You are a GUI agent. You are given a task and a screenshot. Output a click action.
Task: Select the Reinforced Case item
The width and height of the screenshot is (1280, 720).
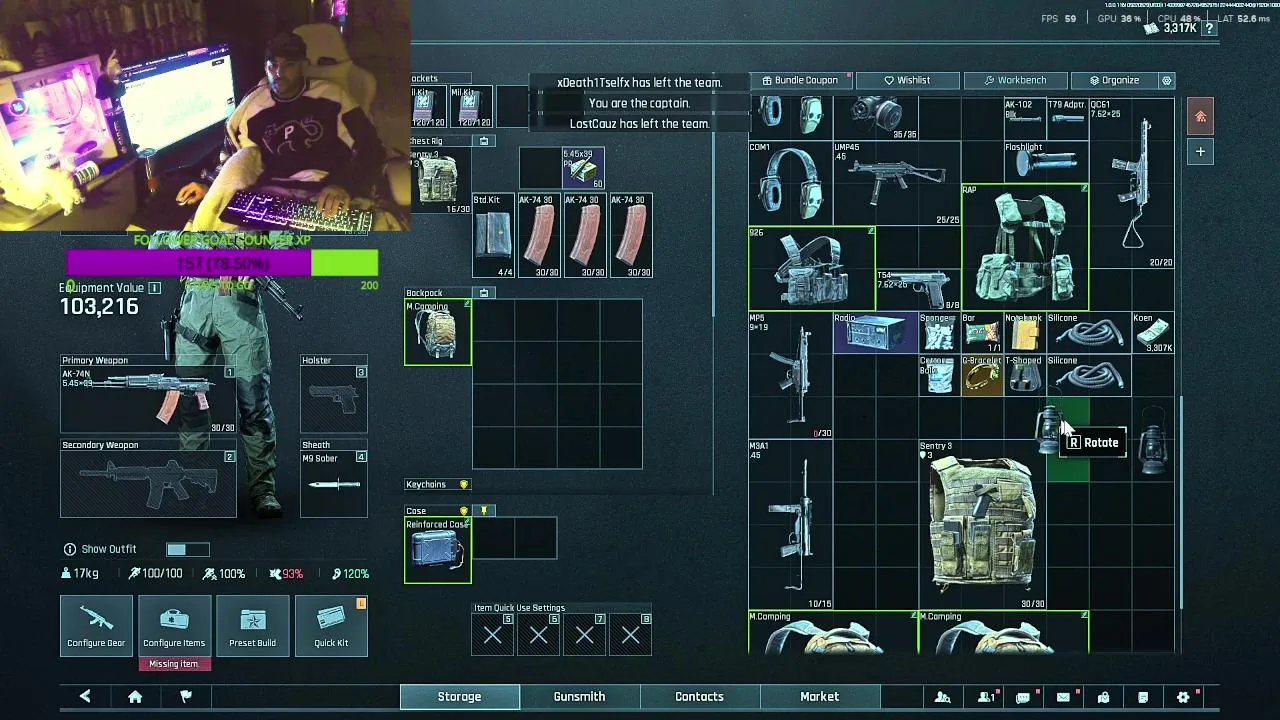438,550
